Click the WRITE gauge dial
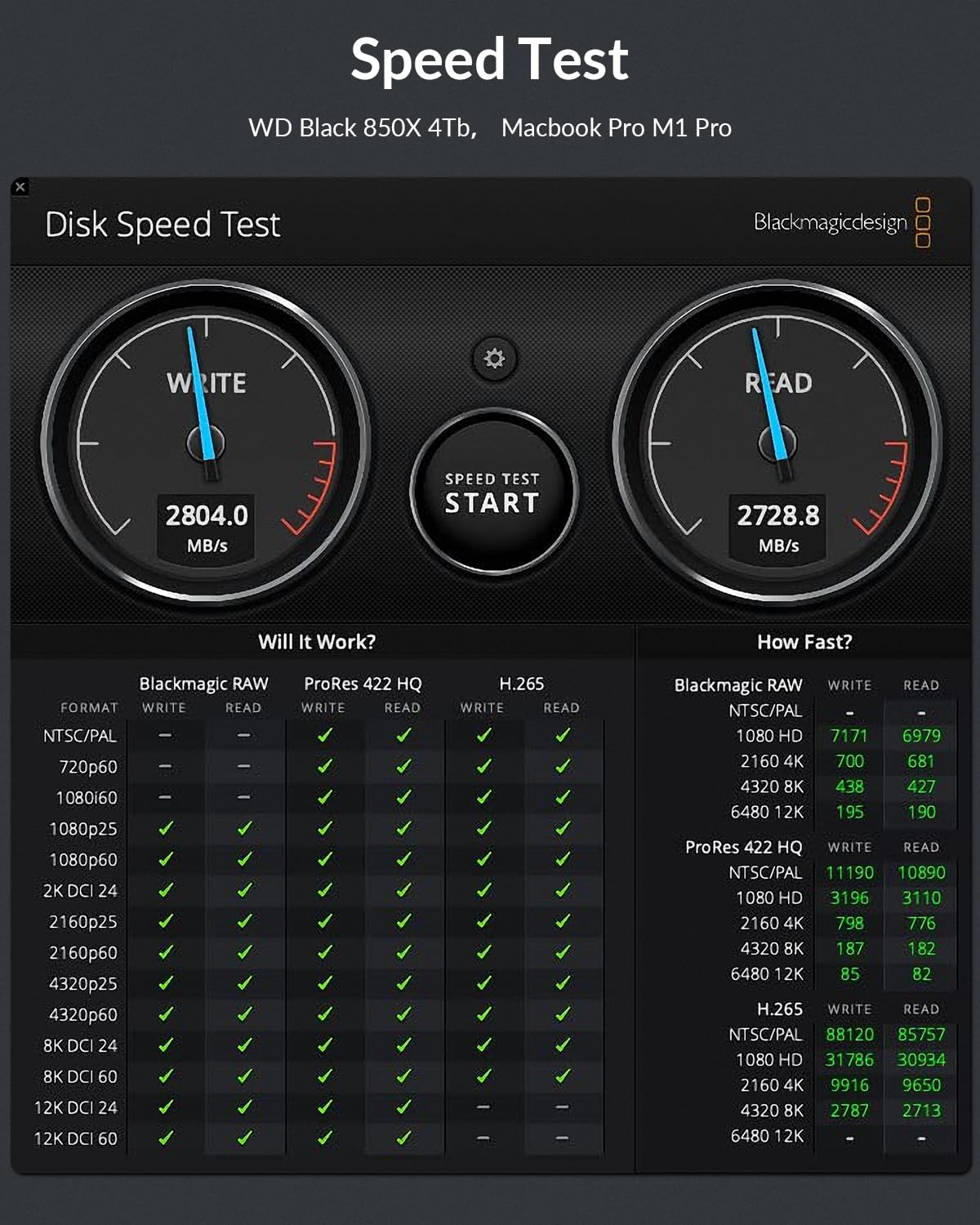This screenshot has height=1225, width=980. pos(207,444)
